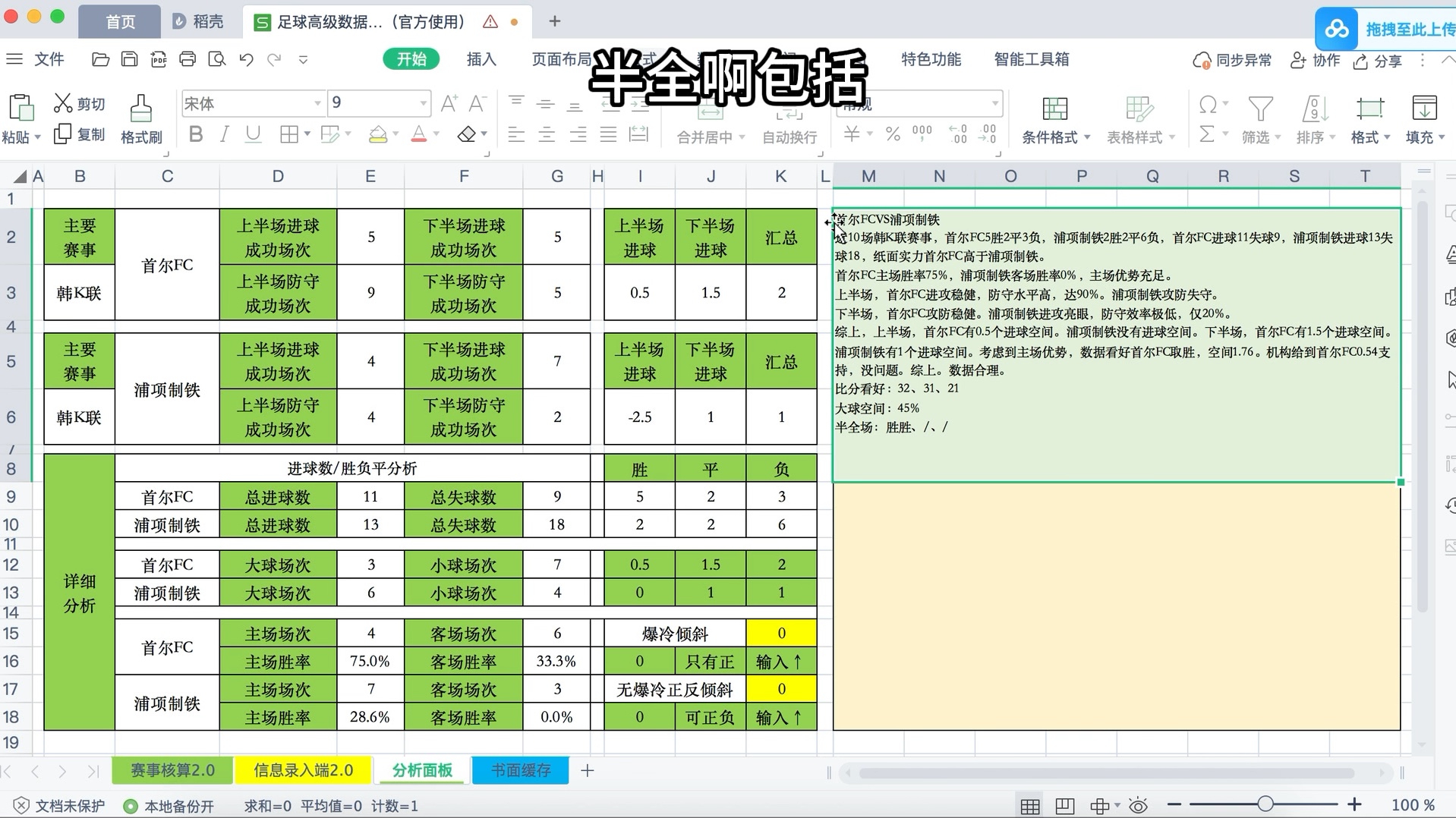Open the Format (格式) dropdown
The image size is (1456, 818).
[1370, 121]
